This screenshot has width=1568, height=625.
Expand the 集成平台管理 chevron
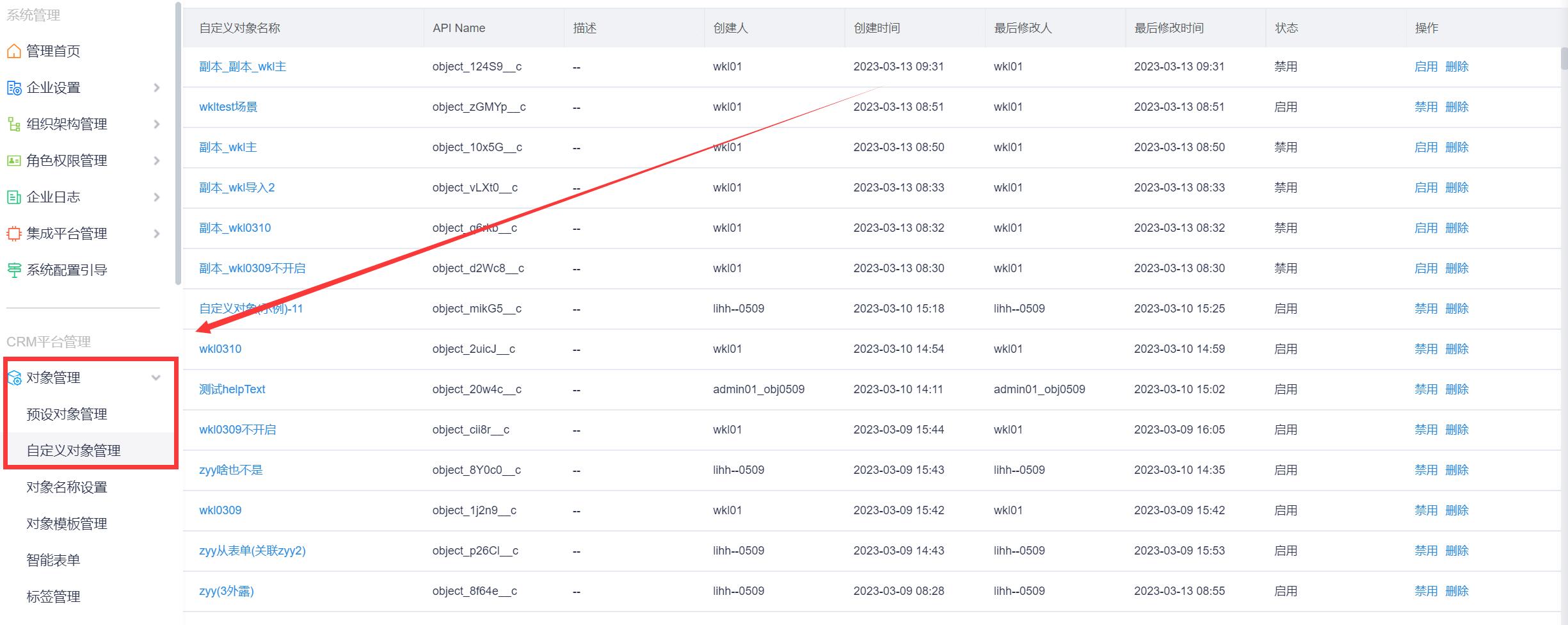157,234
